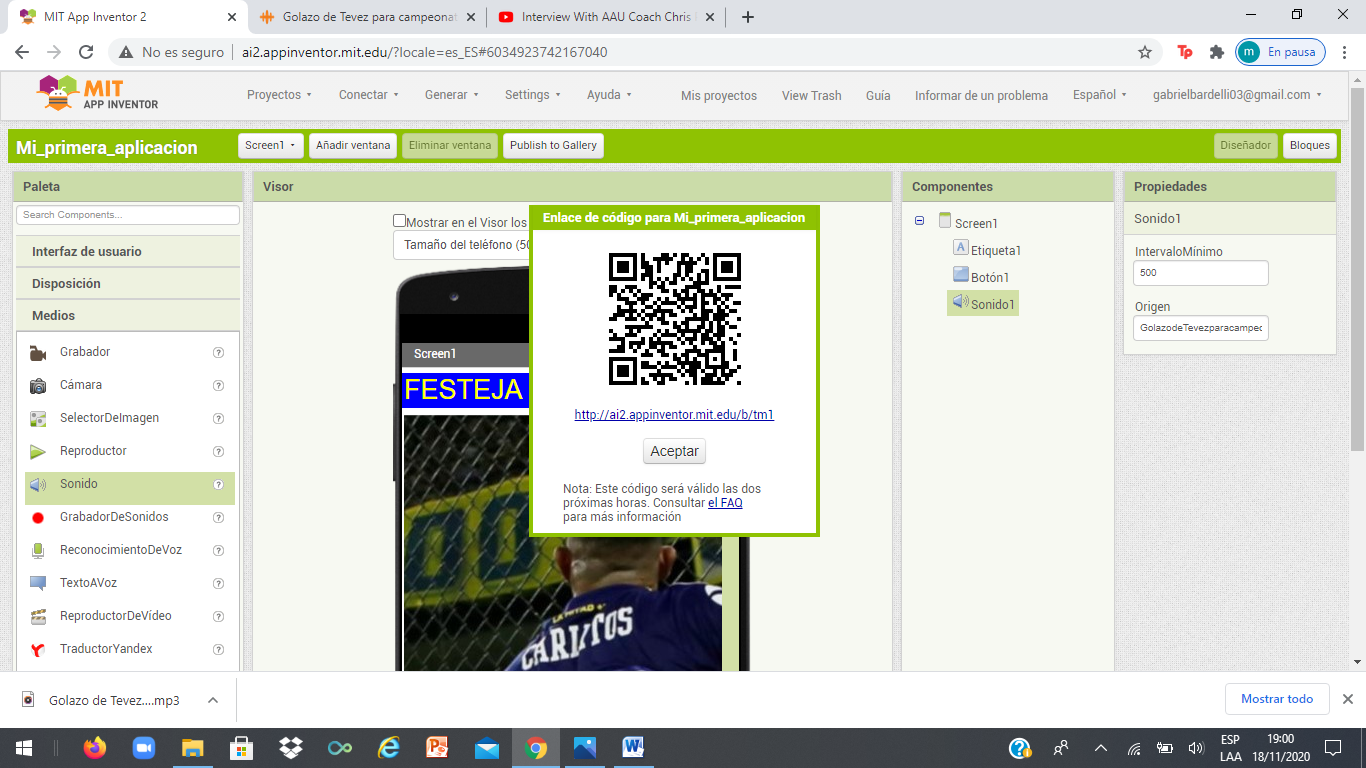This screenshot has width=1366, height=768.
Task: Click the Cámara component icon
Action: [x=38, y=385]
